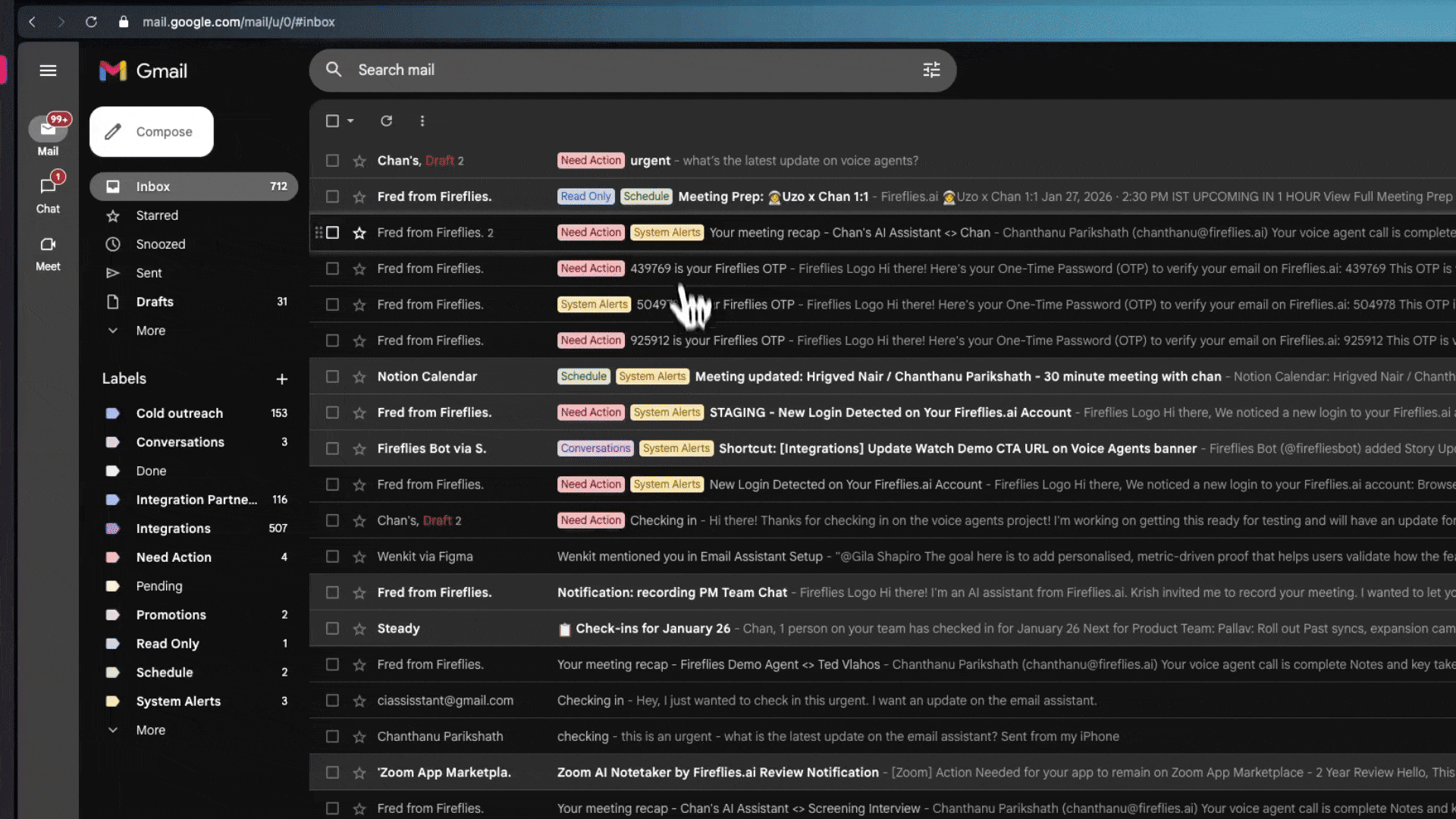Star the PM Team Chat notification email

click(359, 593)
